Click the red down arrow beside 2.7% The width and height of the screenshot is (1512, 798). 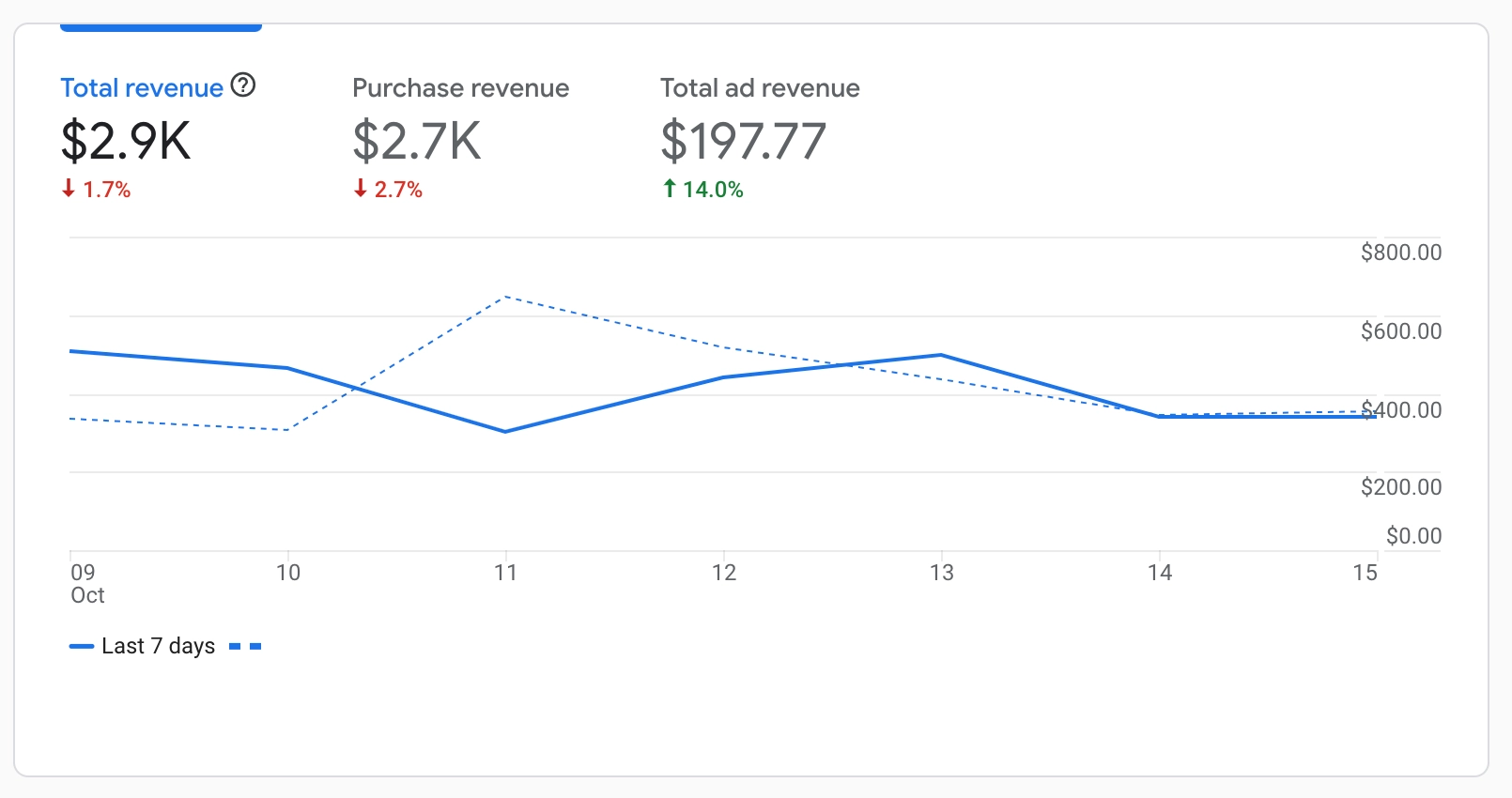click(360, 189)
